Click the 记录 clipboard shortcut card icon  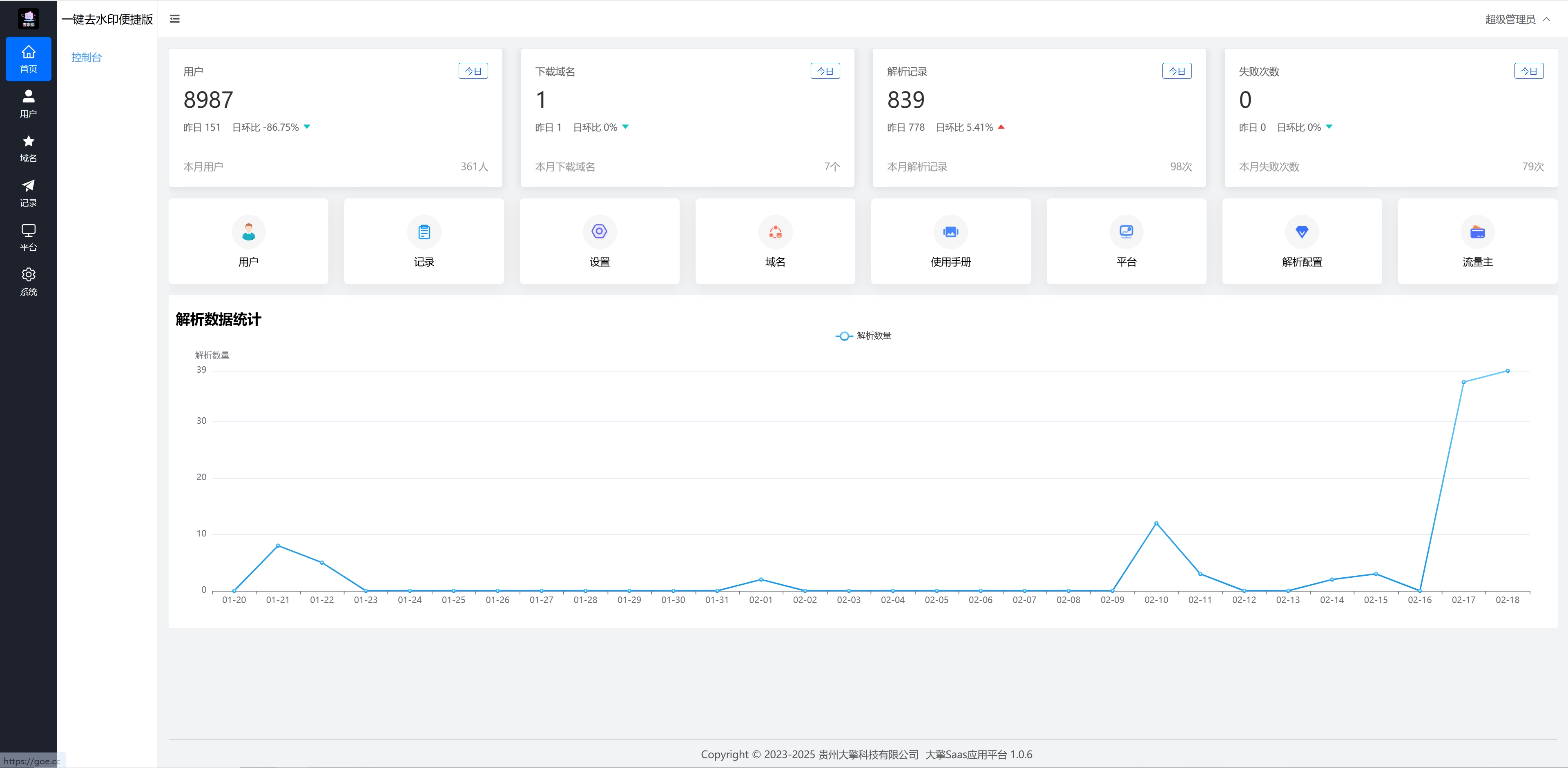pos(424,232)
